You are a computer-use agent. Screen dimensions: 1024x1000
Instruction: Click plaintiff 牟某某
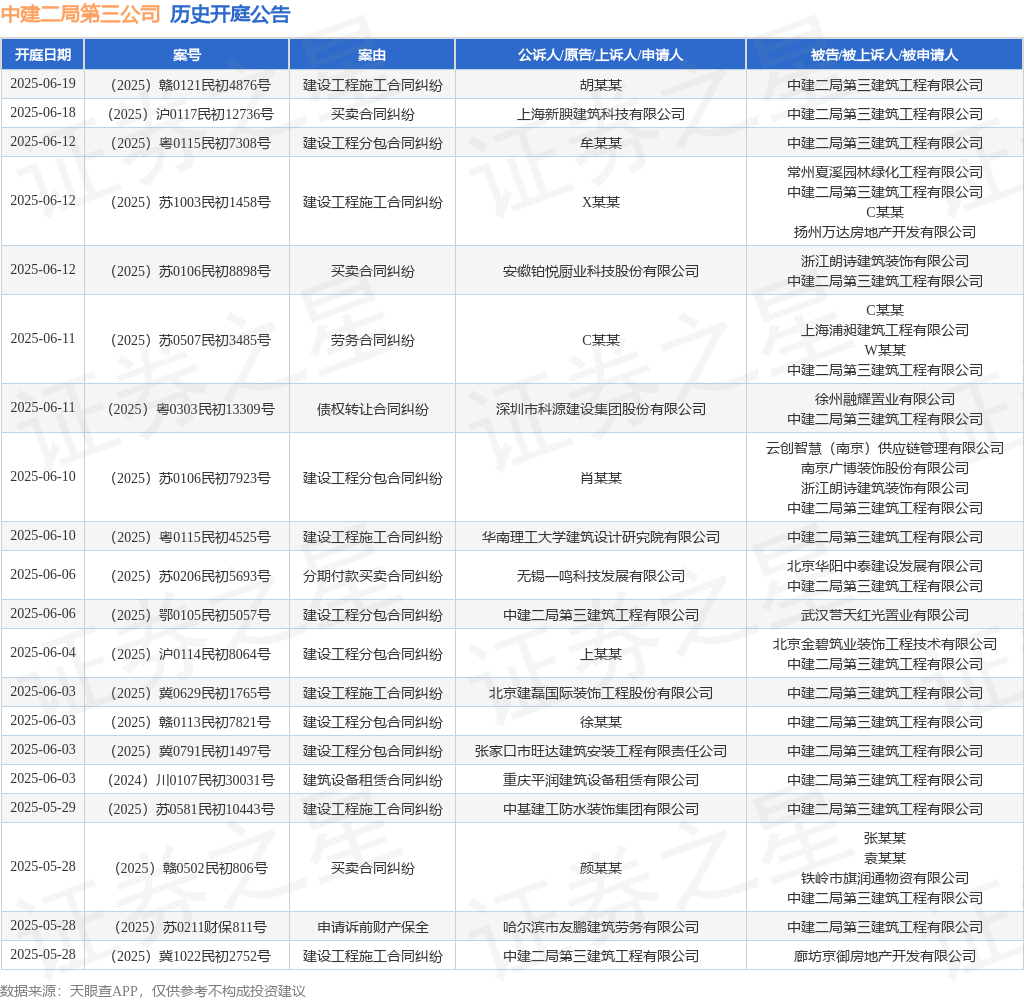pos(601,143)
